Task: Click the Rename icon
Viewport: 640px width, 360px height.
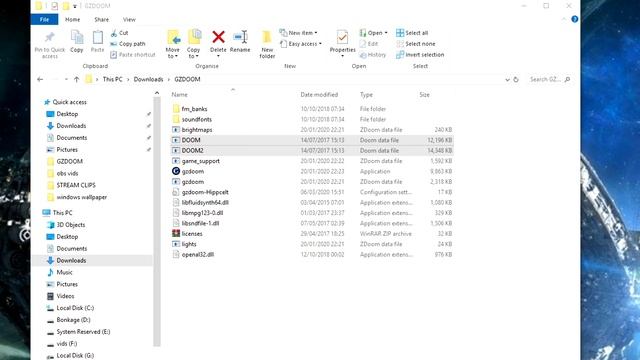Action: 240,37
